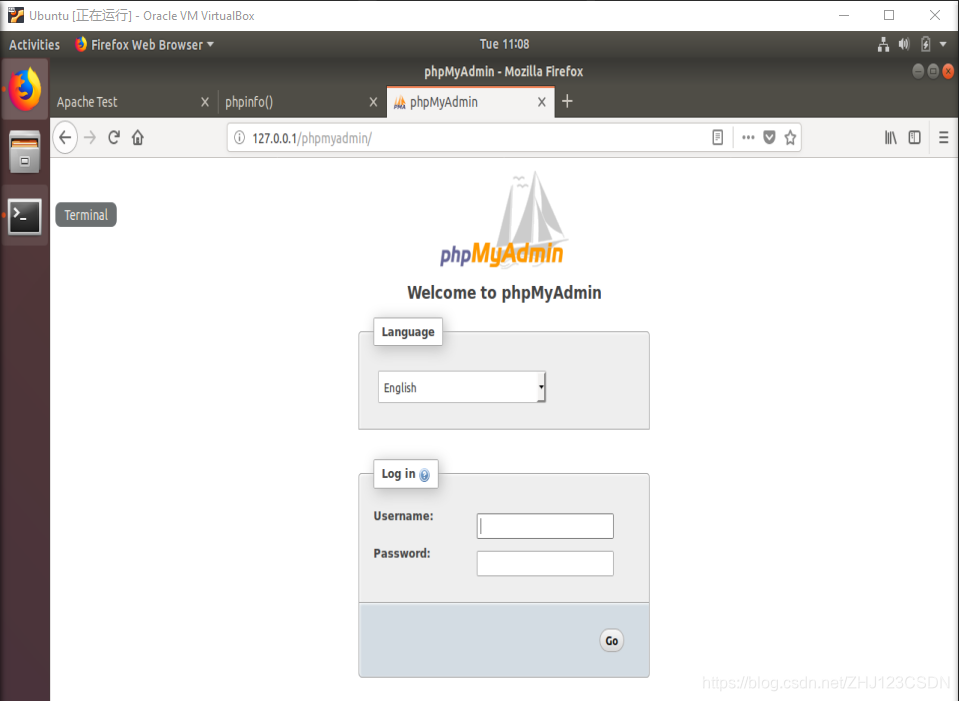Viewport: 959px width, 701px height.
Task: Open the language dropdown set to English
Action: (x=462, y=387)
